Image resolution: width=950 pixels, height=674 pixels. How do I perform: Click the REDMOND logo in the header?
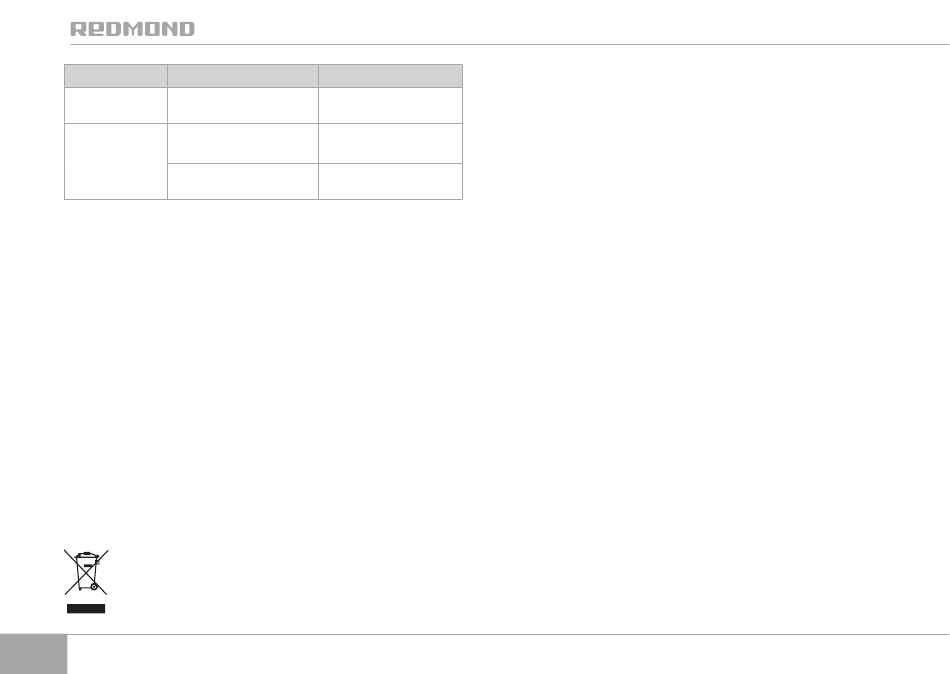pos(132,29)
